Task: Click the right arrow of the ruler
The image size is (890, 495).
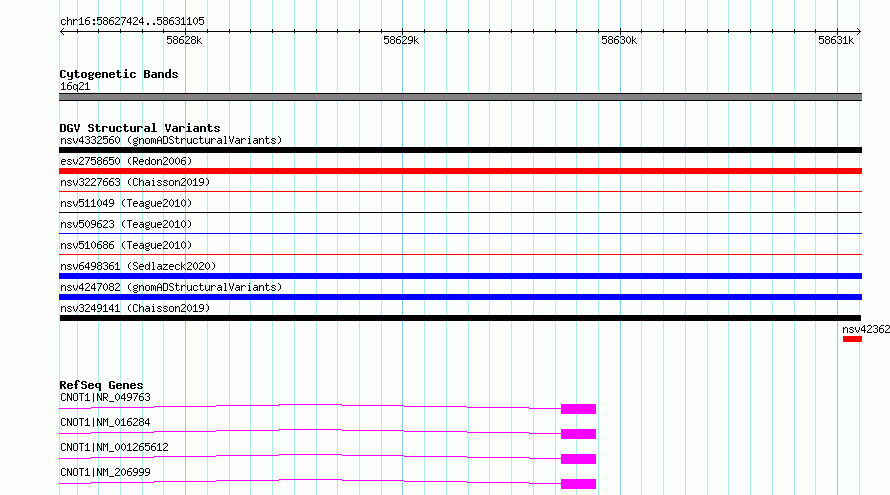Action: coord(858,31)
